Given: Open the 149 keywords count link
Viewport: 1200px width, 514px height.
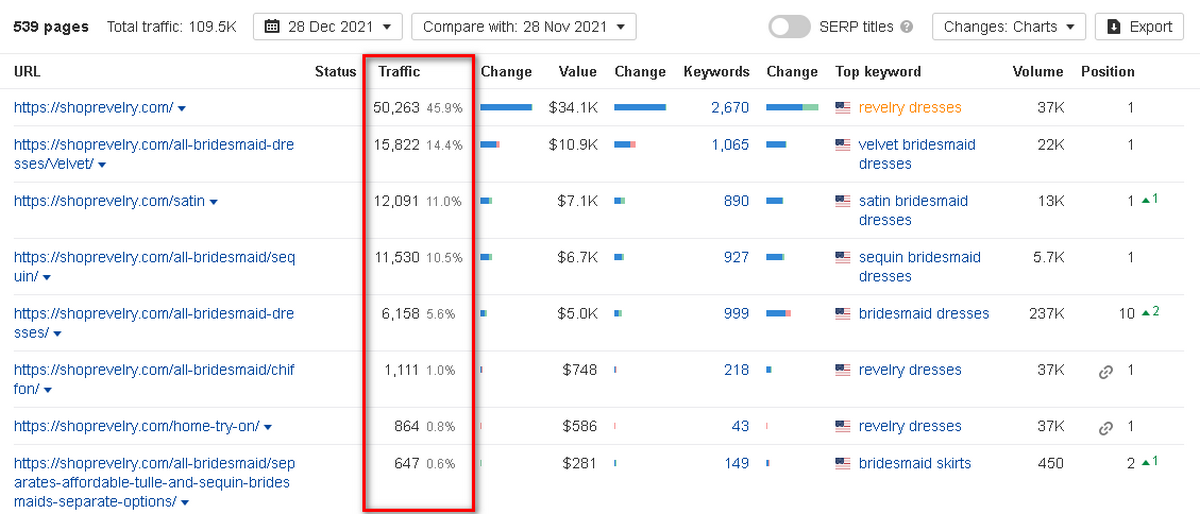Looking at the screenshot, I should pos(736,463).
